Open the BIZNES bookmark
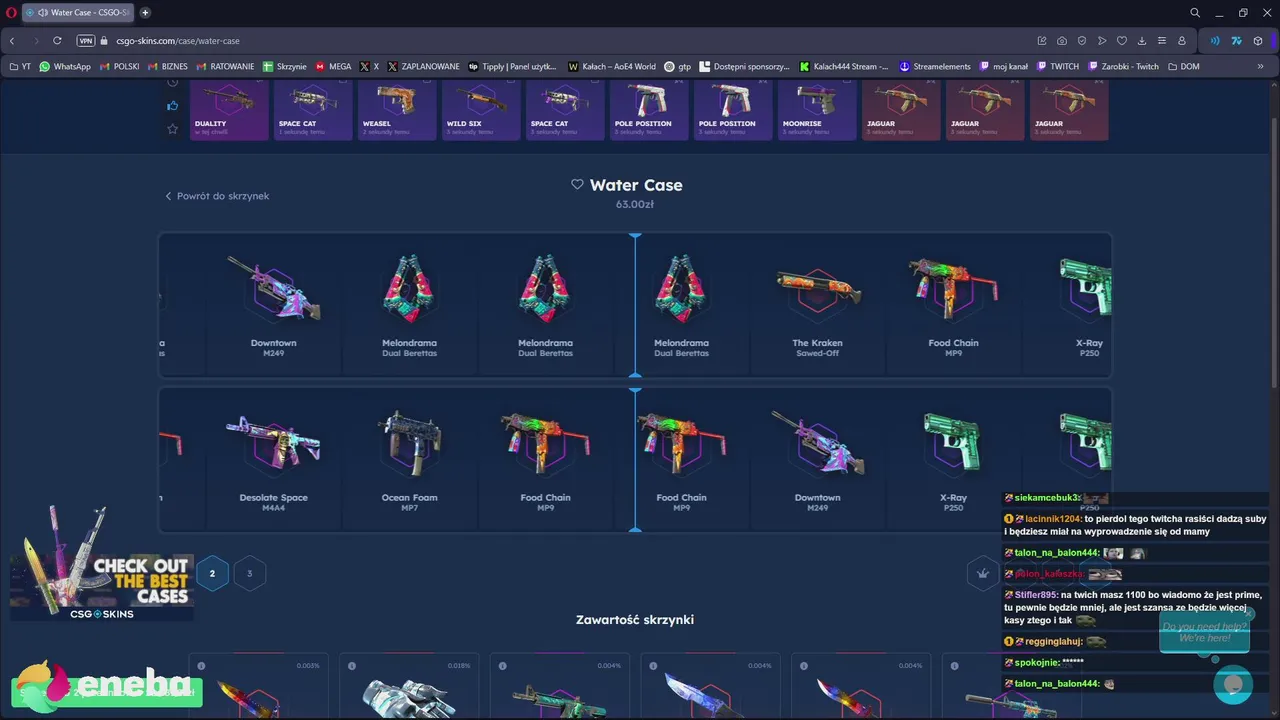The width and height of the screenshot is (1280, 720). [168, 66]
